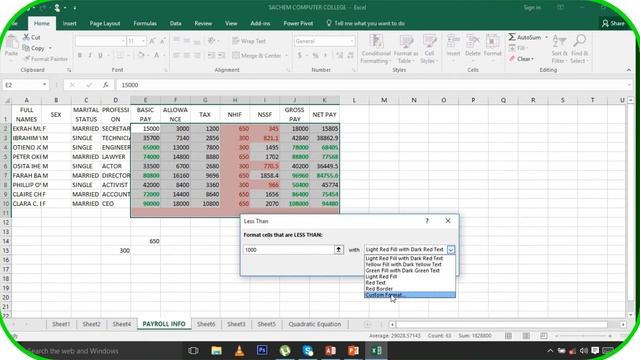640x360 pixels.
Task: Click the Fill button in Editing group
Action: click(517, 48)
